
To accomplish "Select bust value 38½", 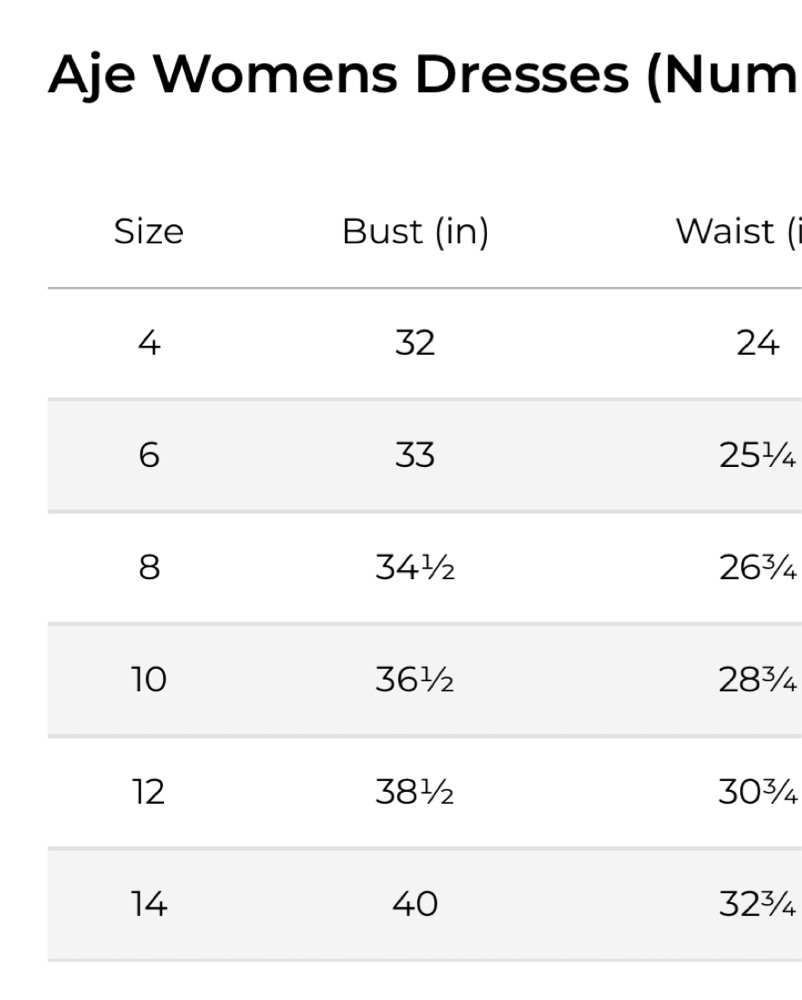I will (x=415, y=792).
